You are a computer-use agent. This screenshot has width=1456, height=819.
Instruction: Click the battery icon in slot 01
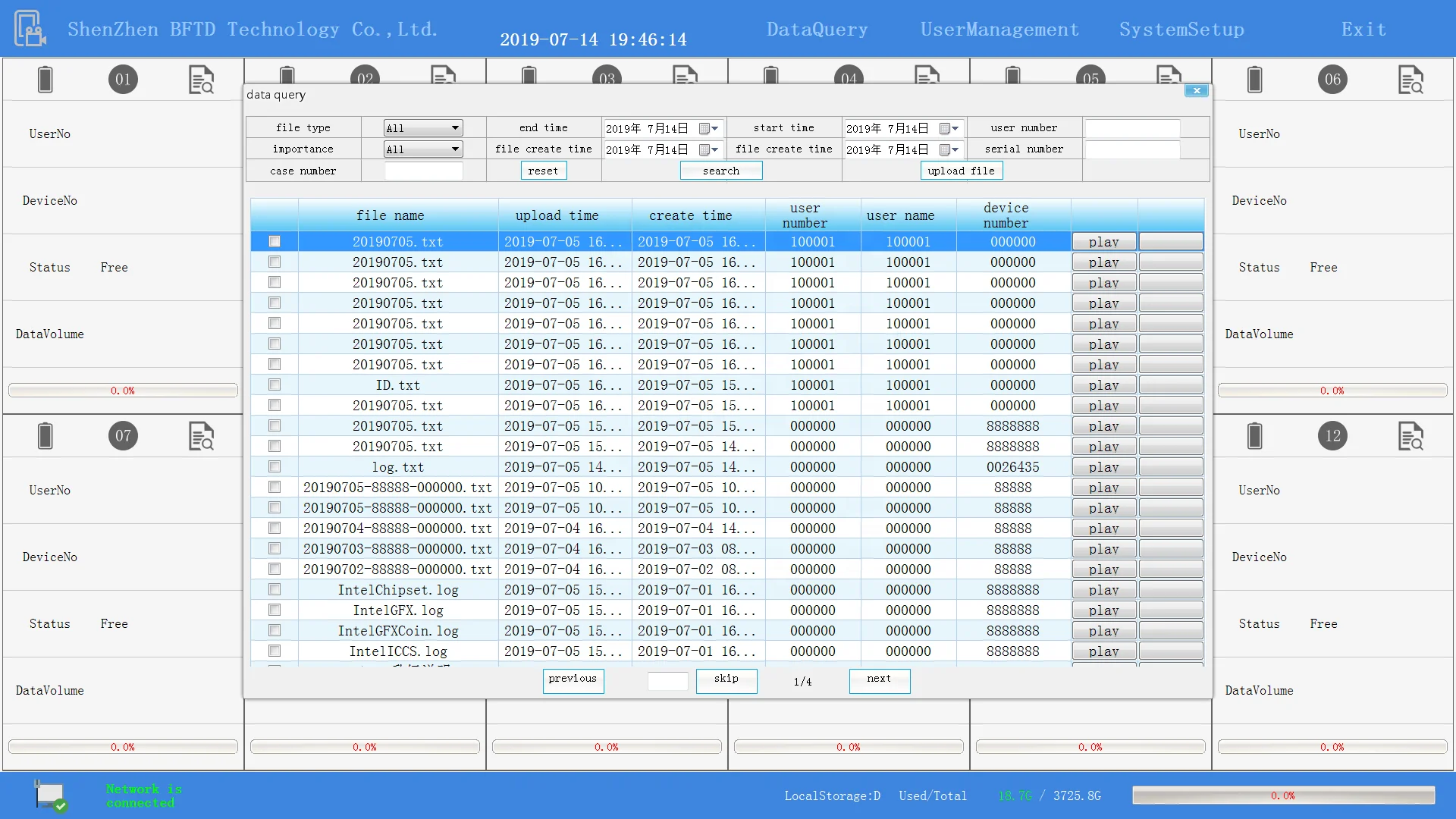pyautogui.click(x=45, y=80)
